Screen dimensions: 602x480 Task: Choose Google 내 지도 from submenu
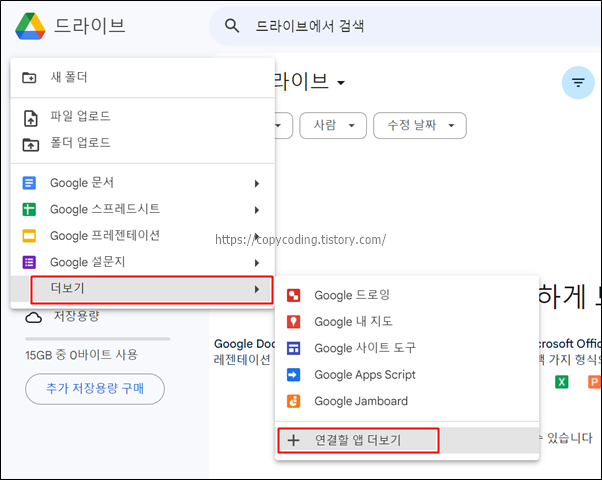(x=407, y=322)
